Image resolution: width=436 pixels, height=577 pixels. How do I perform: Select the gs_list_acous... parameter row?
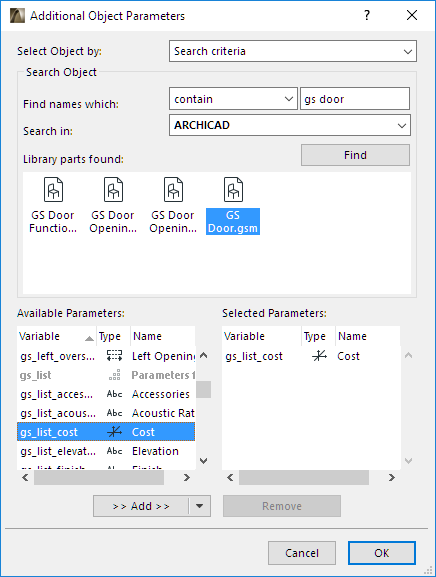pos(106,413)
